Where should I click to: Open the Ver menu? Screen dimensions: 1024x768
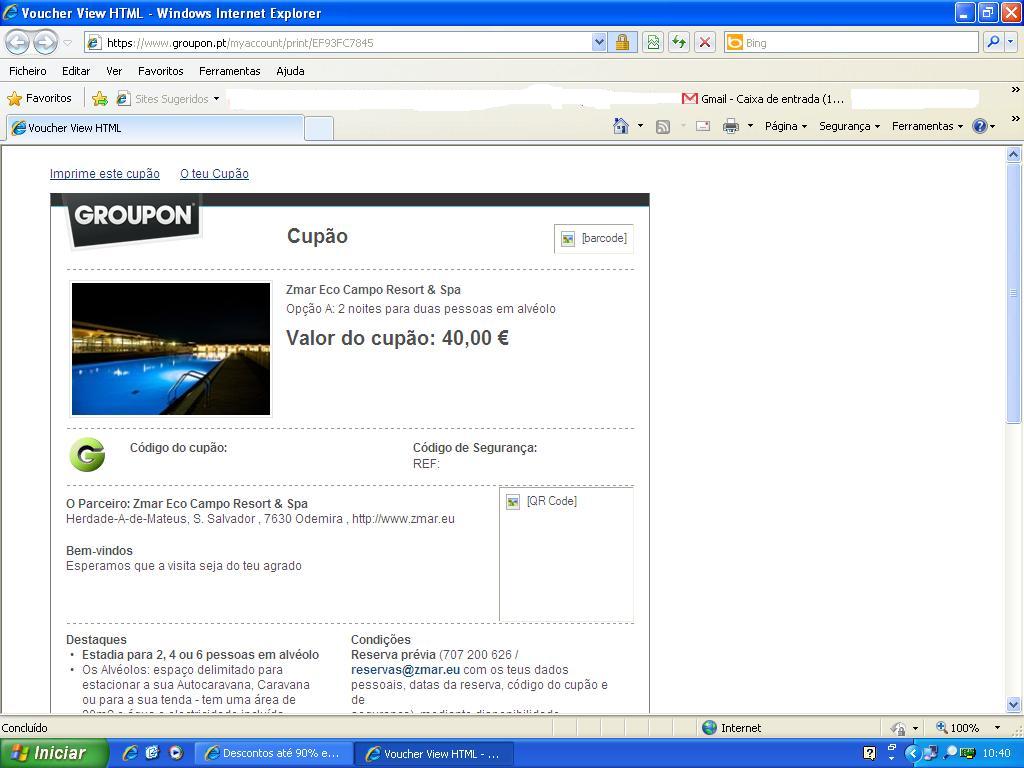[x=114, y=71]
